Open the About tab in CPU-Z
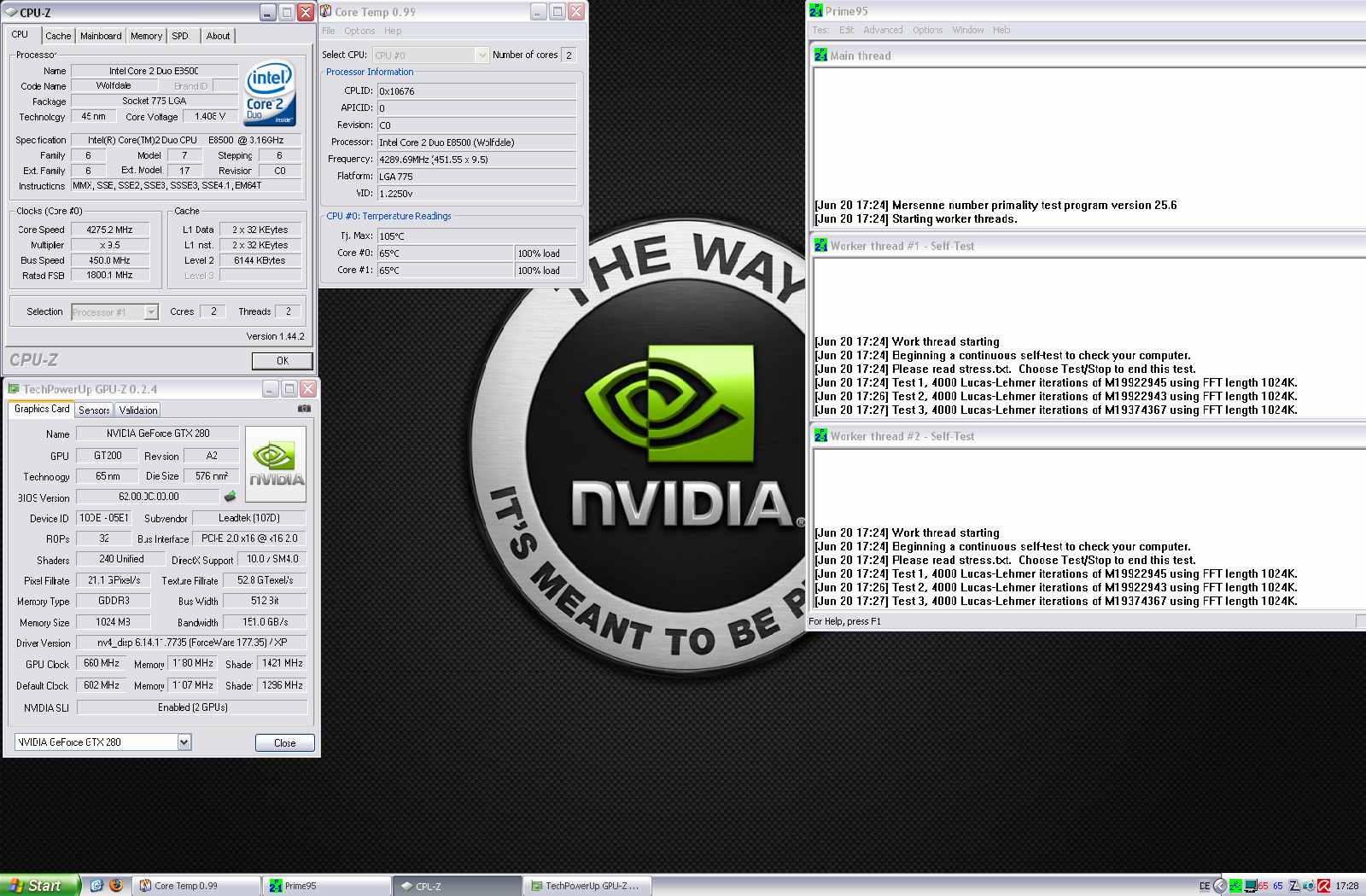Image resolution: width=1366 pixels, height=896 pixels. (218, 36)
